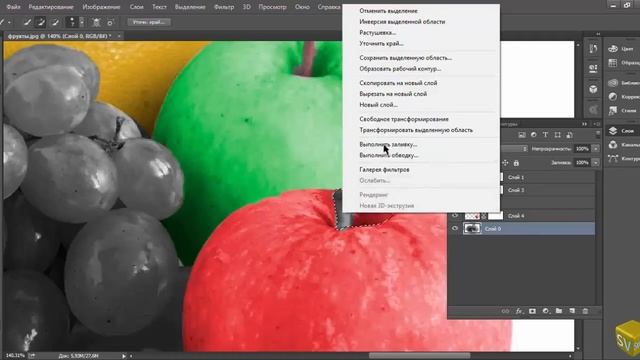The width and height of the screenshot is (640, 360).
Task: Open the Непрозрачность opacity dropdown arrow
Action: pos(596,149)
